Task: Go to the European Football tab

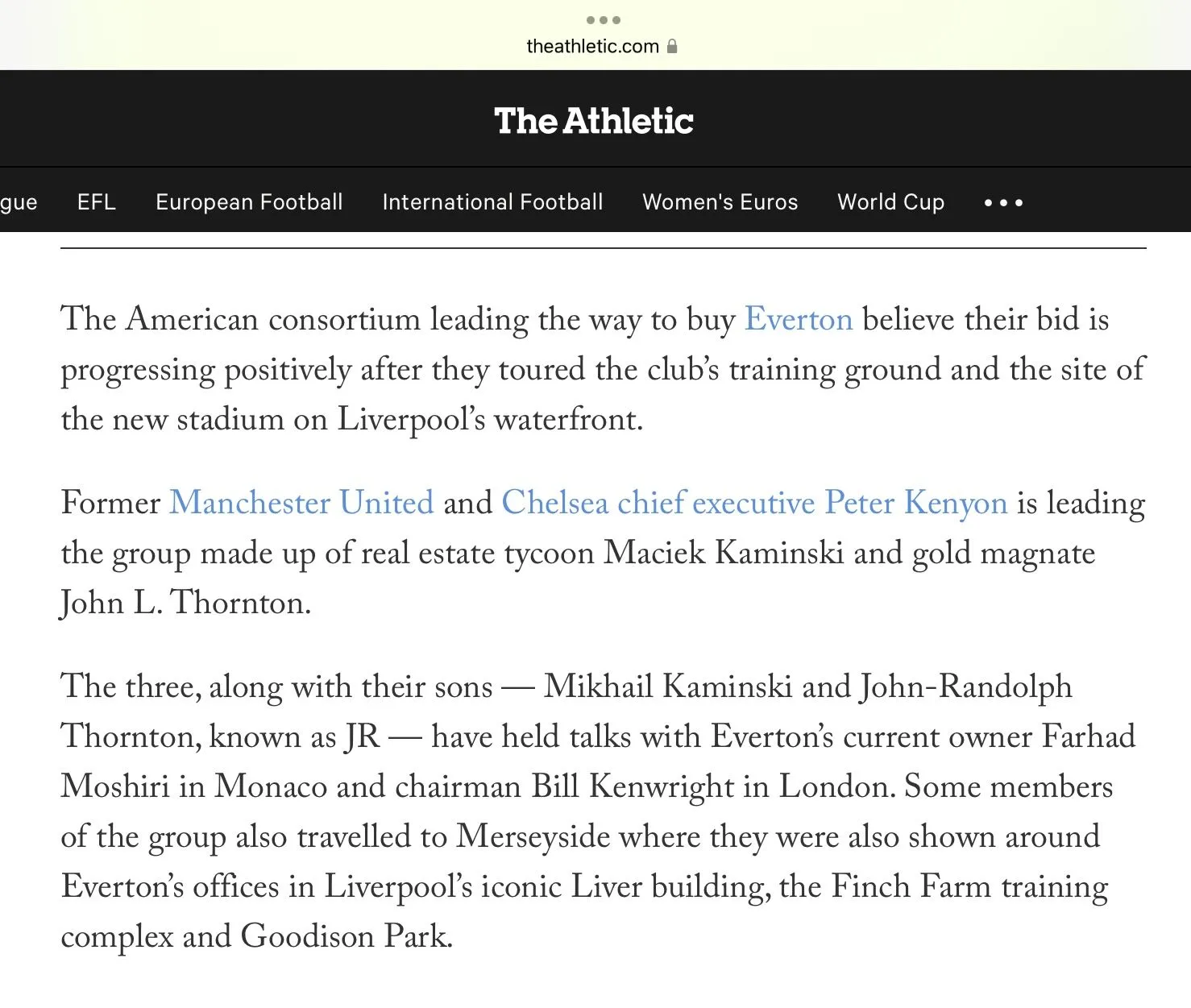Action: (249, 201)
